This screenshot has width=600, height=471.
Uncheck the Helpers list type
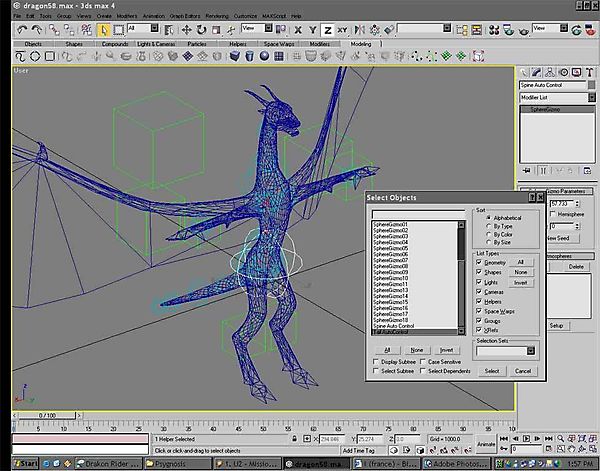point(479,301)
